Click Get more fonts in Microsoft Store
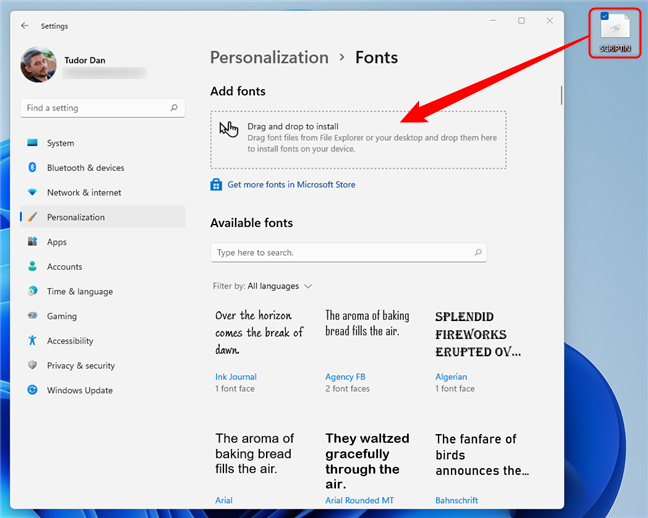Viewport: 648px width, 518px height. [291, 184]
